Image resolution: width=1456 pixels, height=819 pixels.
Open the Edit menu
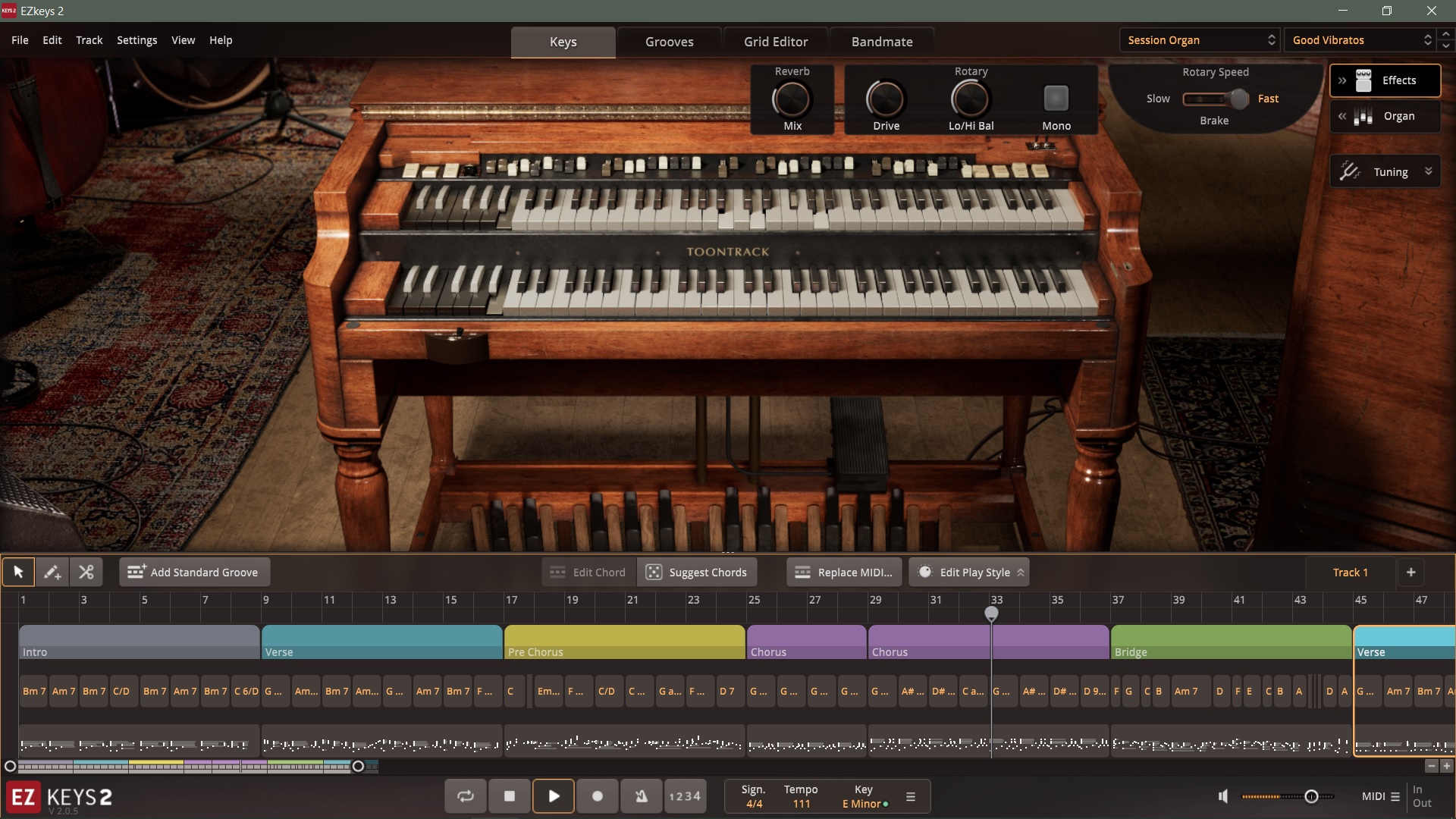click(x=52, y=40)
